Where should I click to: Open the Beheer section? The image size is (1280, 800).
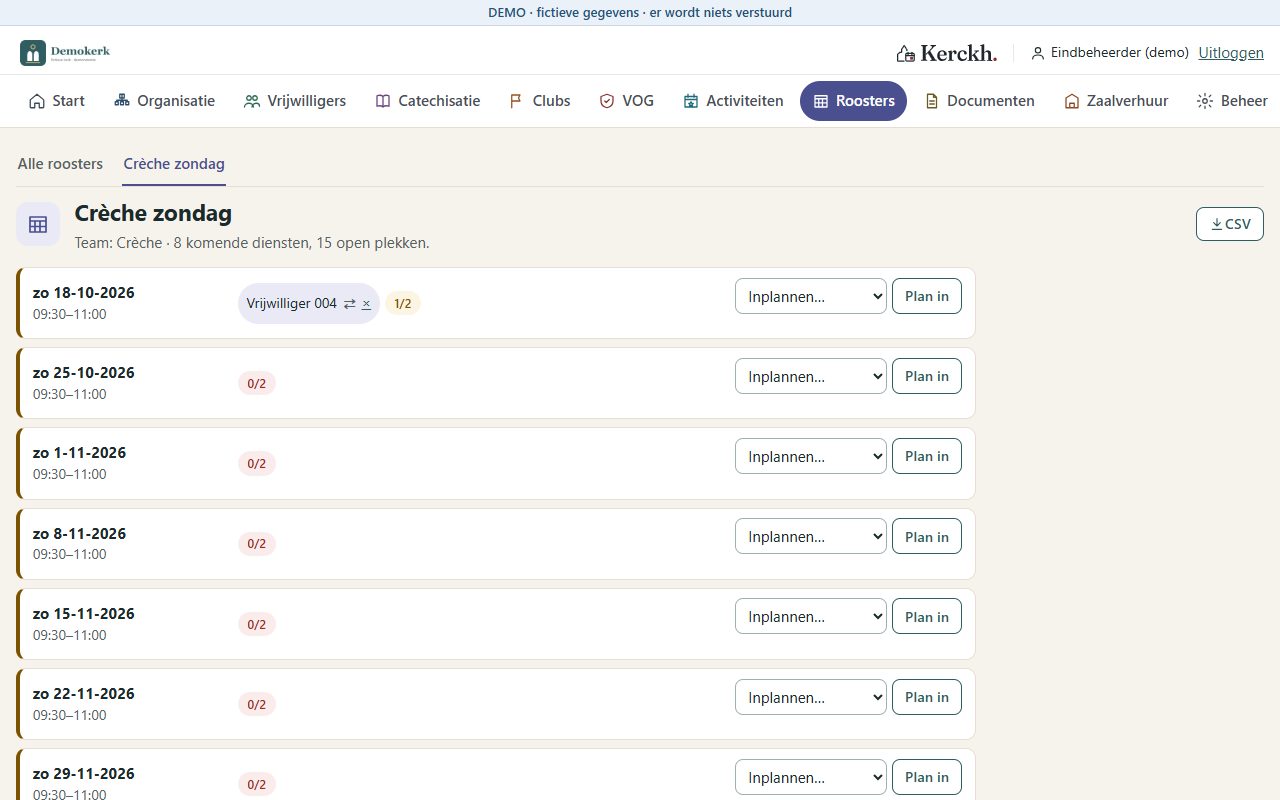(x=1232, y=101)
